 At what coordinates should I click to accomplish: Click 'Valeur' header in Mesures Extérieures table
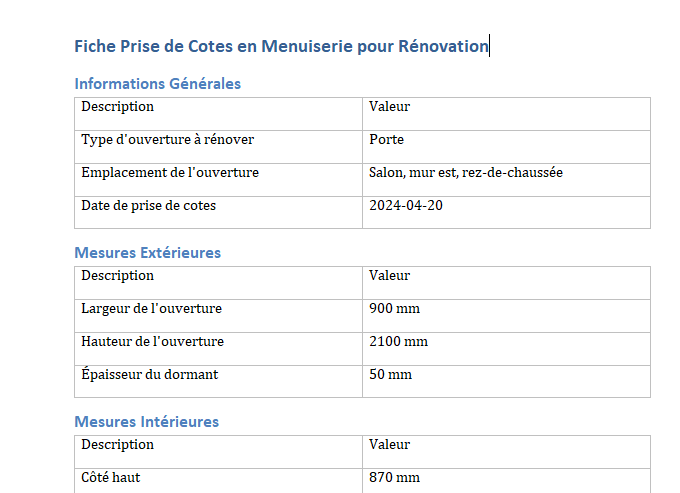tap(389, 275)
